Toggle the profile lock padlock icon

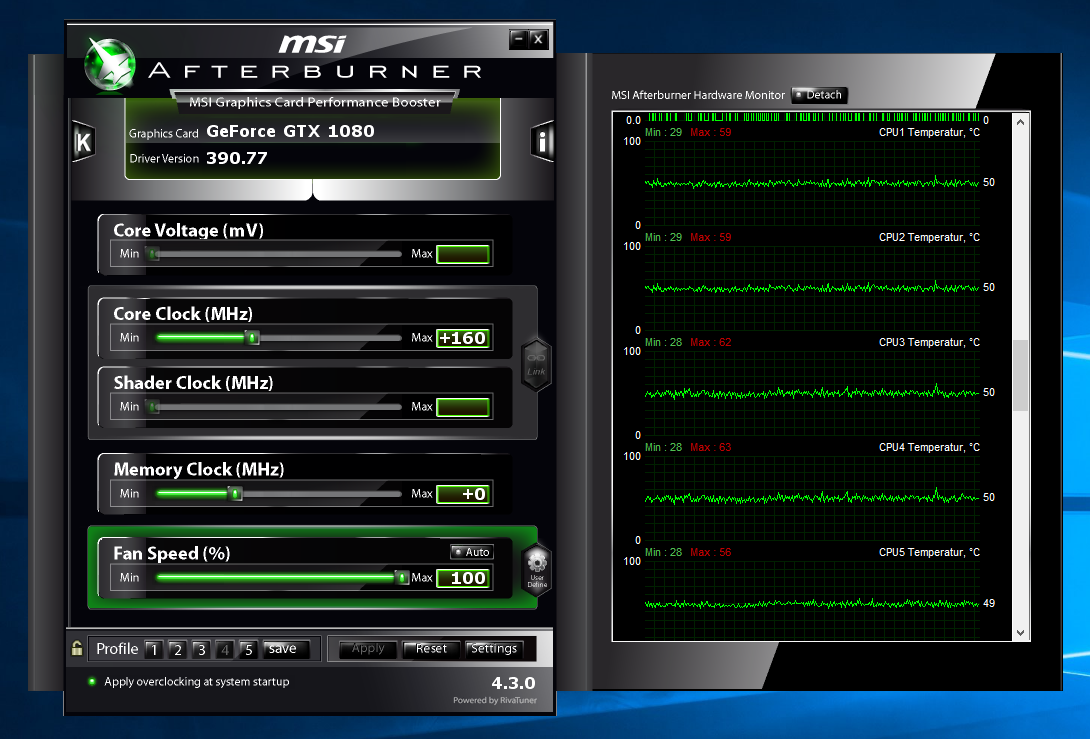tap(77, 648)
